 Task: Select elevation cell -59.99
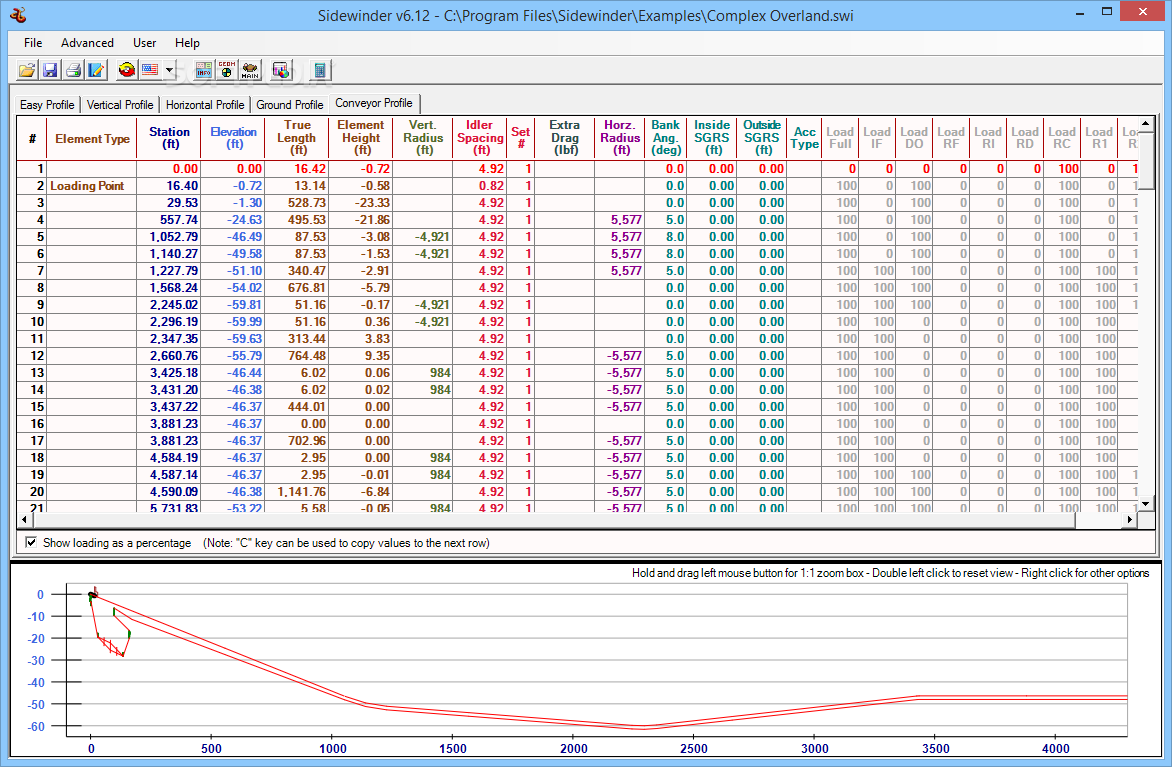(x=233, y=321)
